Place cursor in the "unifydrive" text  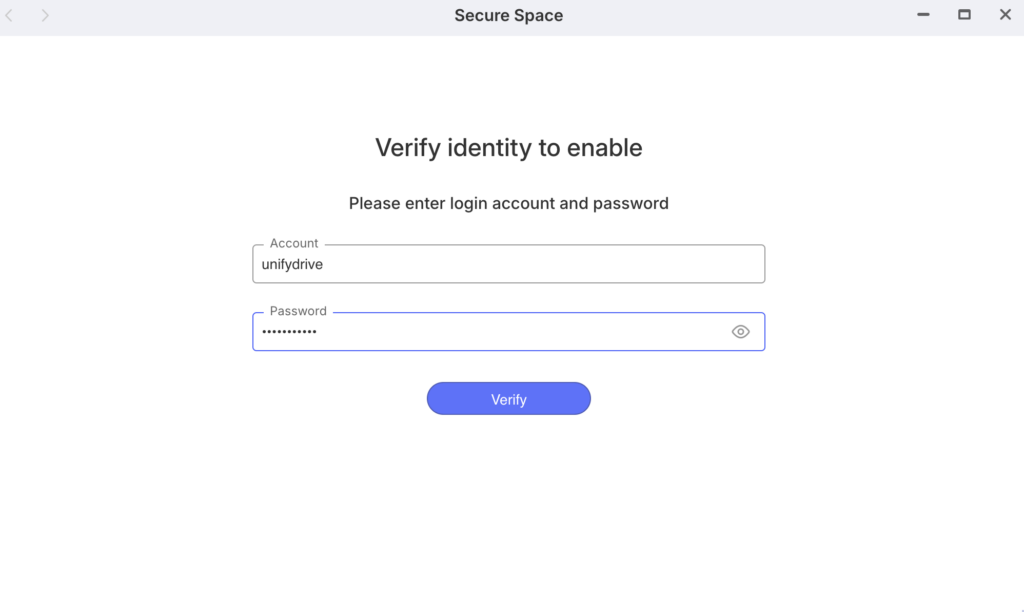(292, 265)
